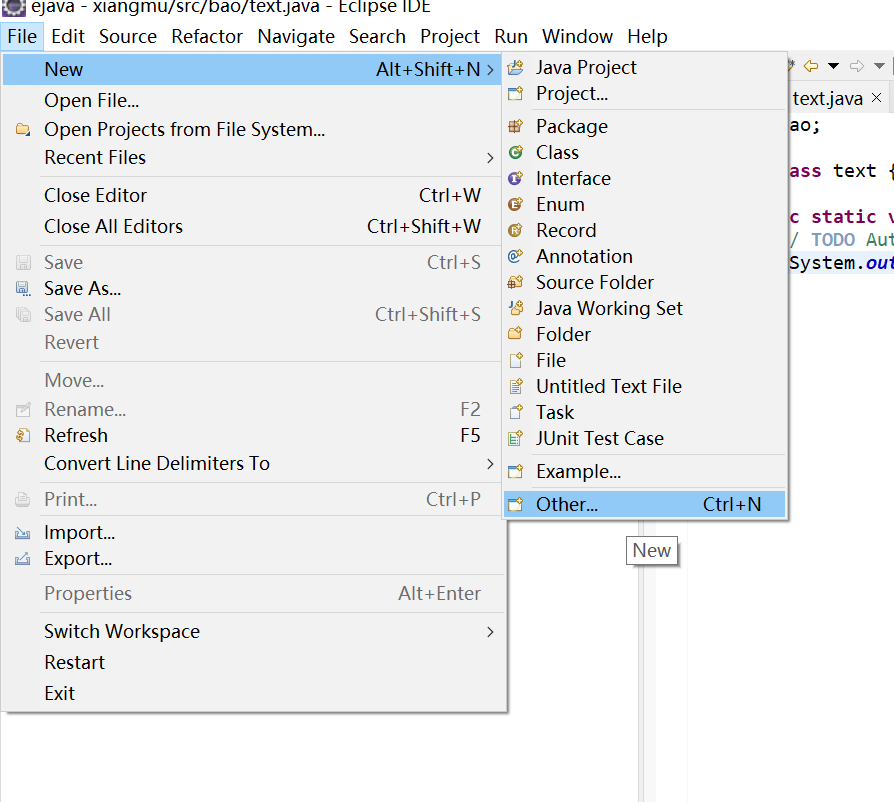Click the purple Interface icon
Screen dimensions: 894x802
click(x=515, y=178)
